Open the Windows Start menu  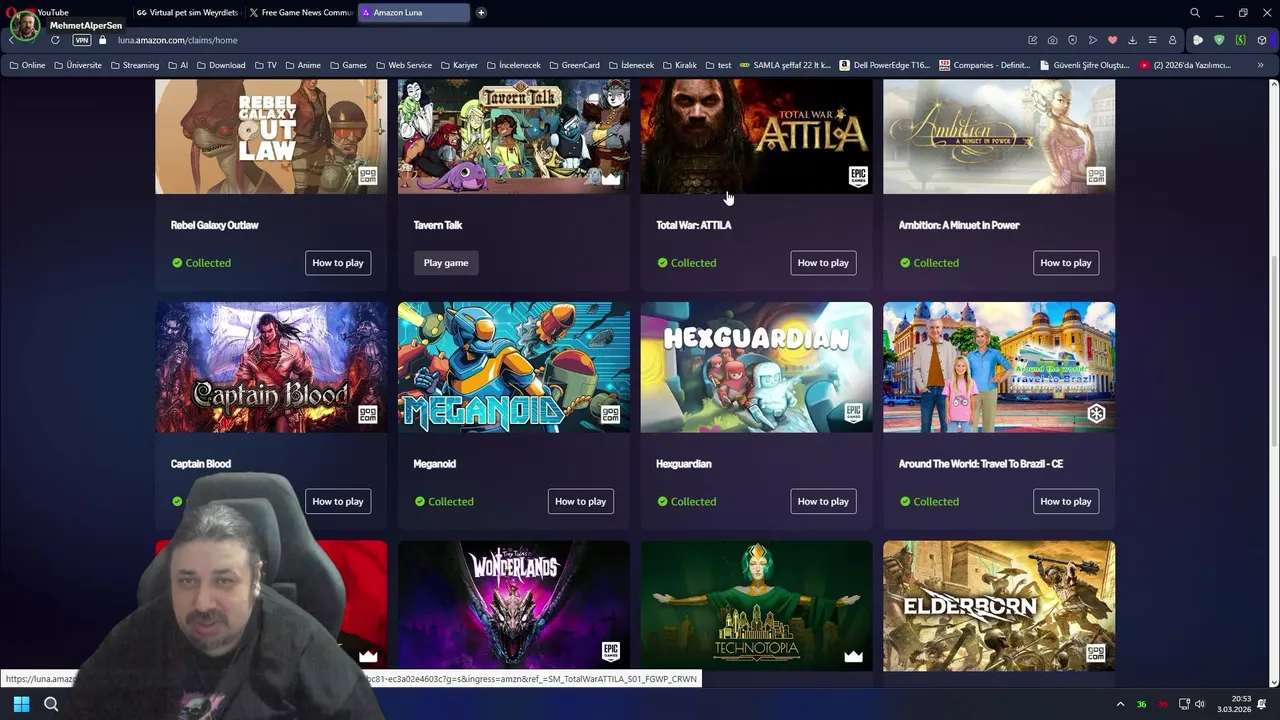pos(21,704)
